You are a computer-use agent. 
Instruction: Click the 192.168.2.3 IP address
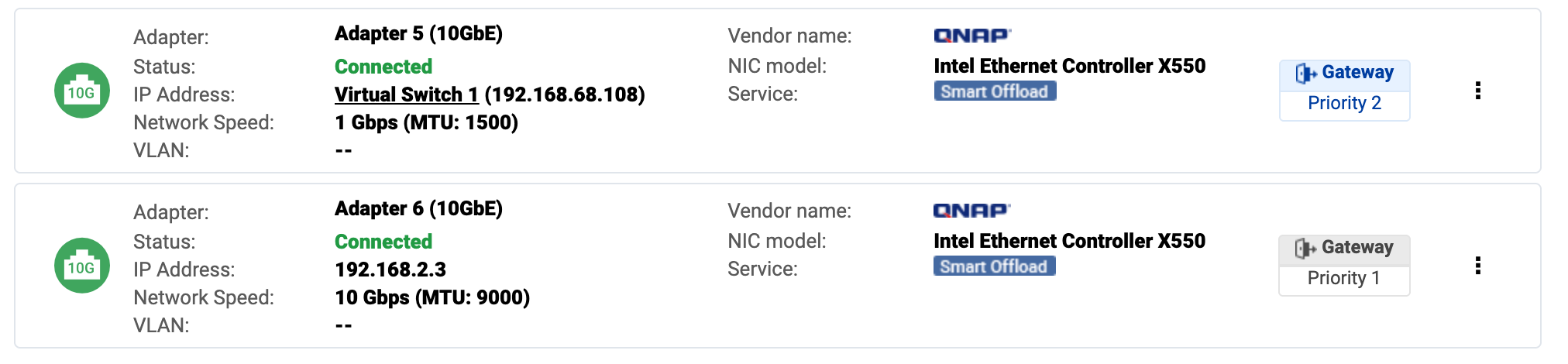click(390, 270)
